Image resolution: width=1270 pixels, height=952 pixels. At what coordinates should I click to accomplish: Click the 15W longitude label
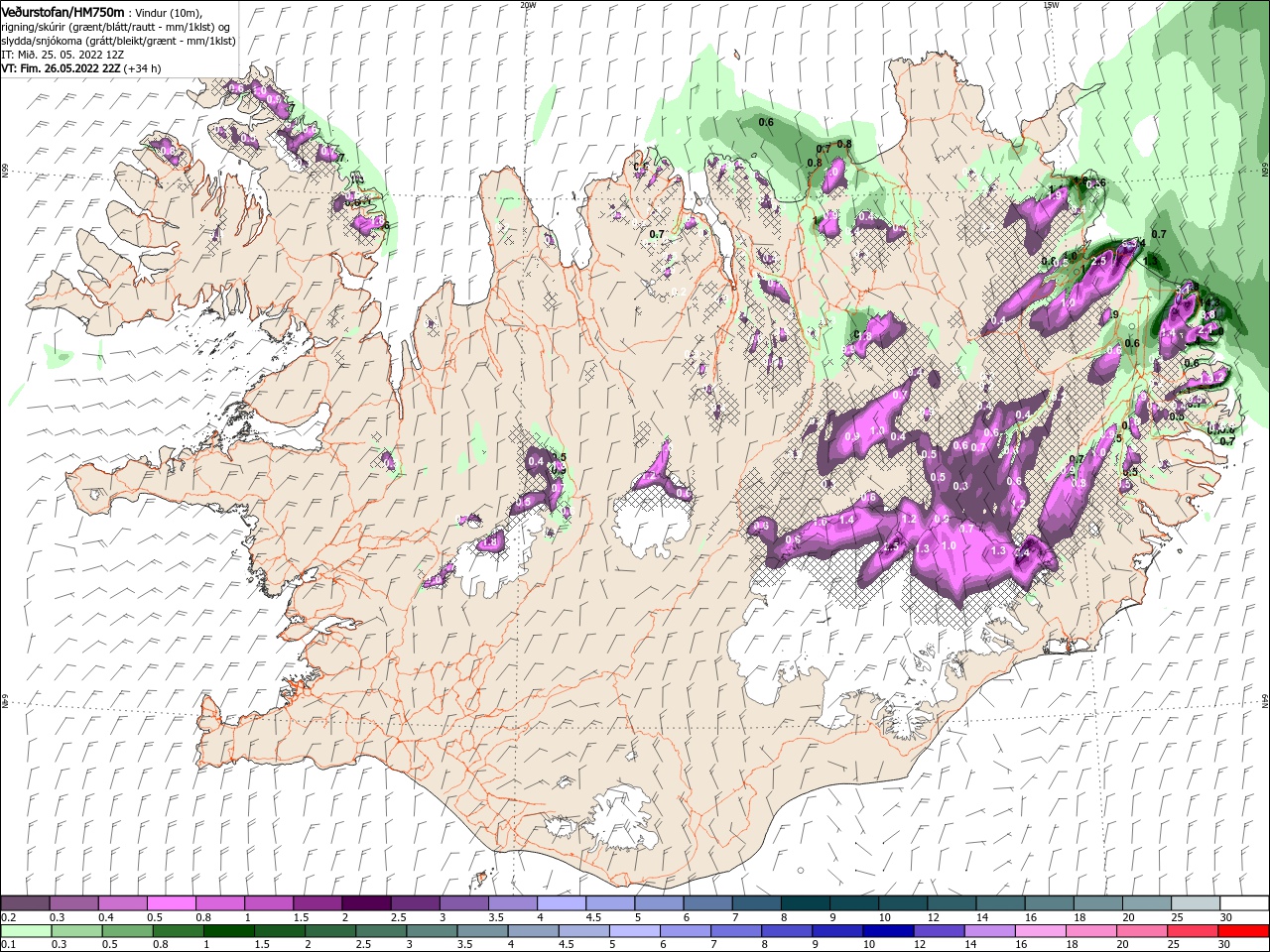click(1050, 4)
